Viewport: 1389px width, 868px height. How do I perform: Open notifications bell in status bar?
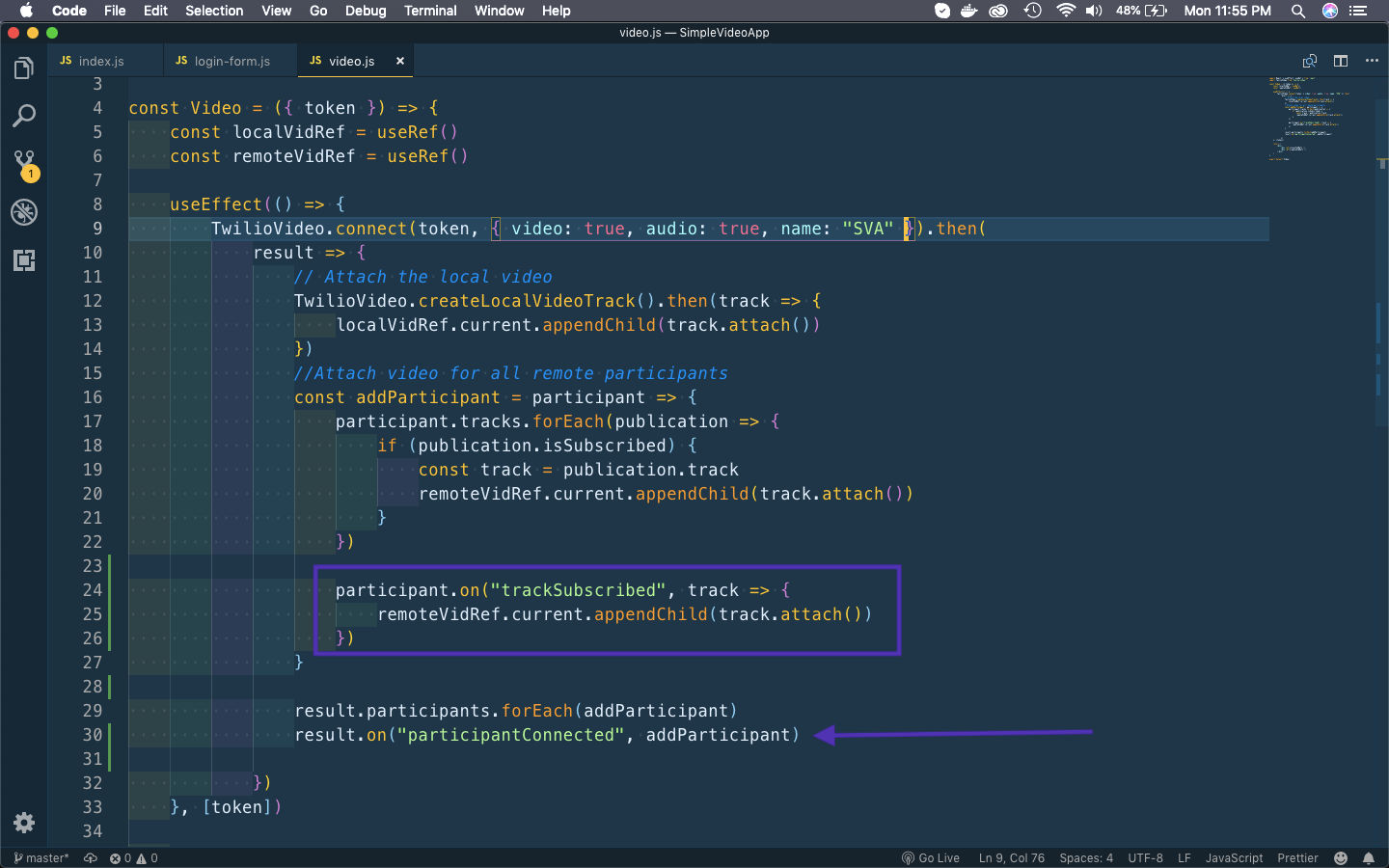(1369, 858)
